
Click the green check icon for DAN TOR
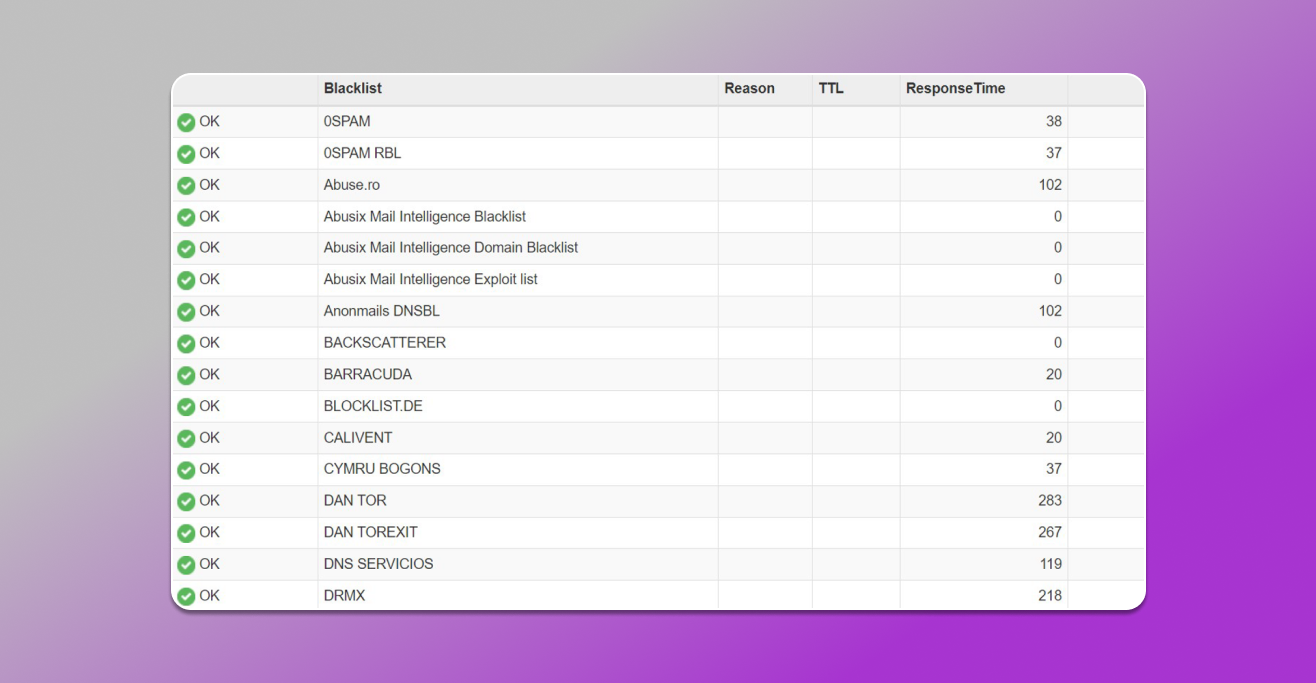pyautogui.click(x=186, y=501)
